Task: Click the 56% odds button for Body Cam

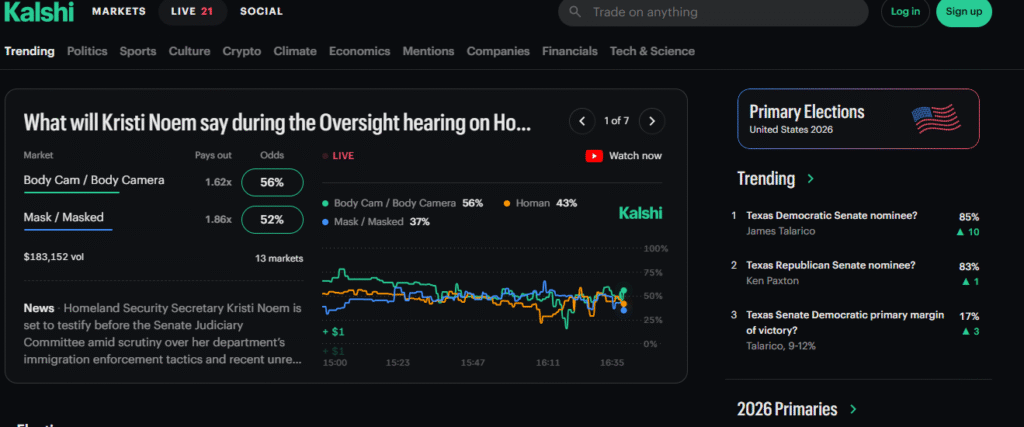Action: pyautogui.click(x=272, y=183)
